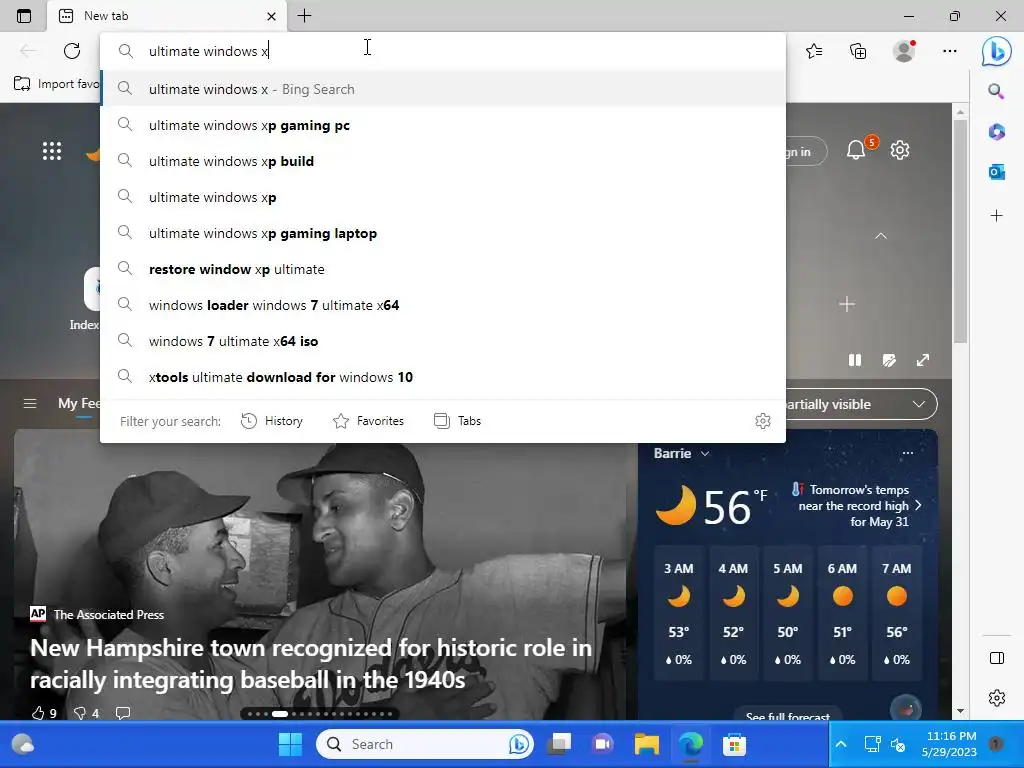Image resolution: width=1024 pixels, height=768 pixels.
Task: Pause the background slideshow
Action: [854, 360]
